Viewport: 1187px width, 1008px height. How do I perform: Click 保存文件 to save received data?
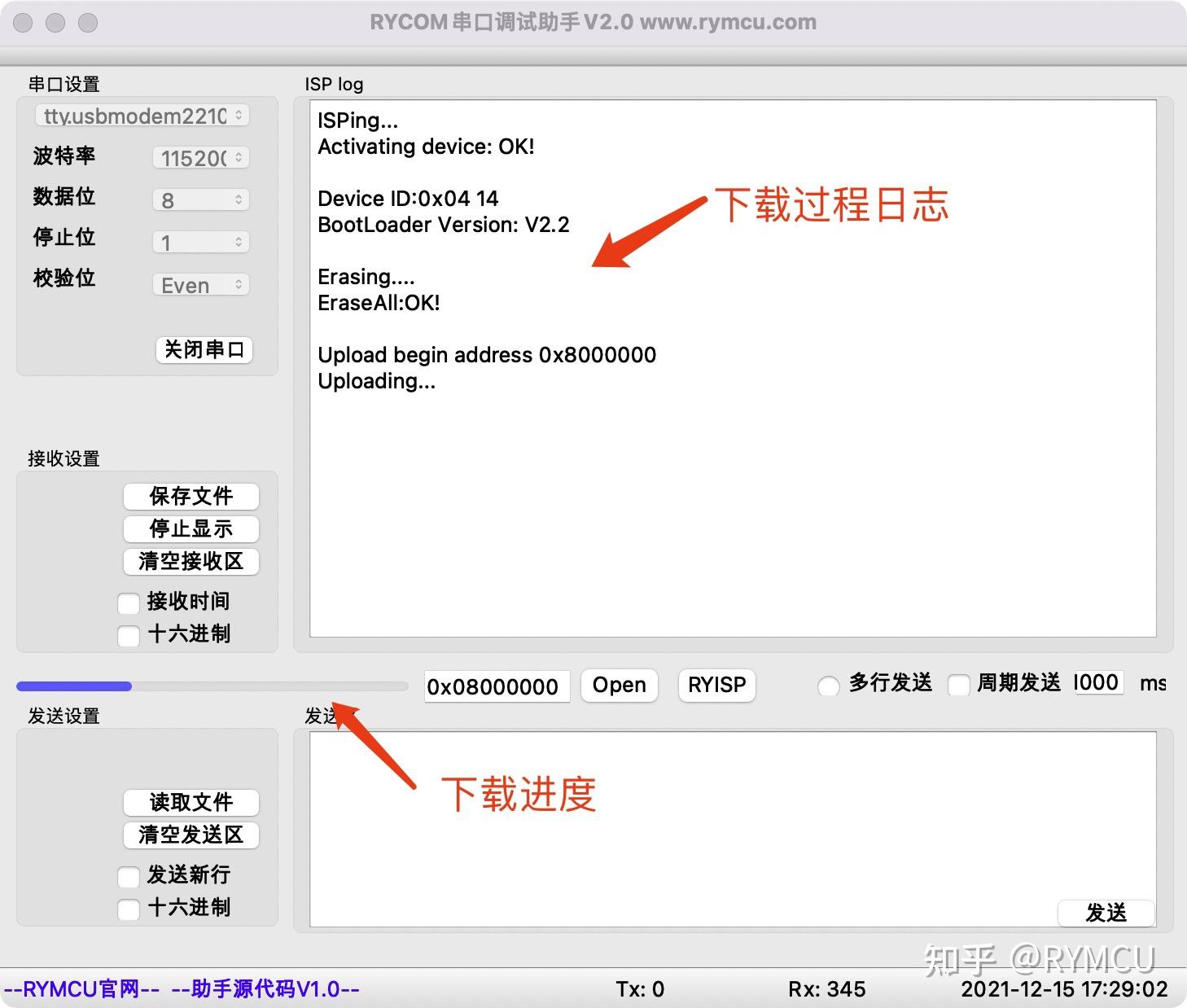pos(191,496)
